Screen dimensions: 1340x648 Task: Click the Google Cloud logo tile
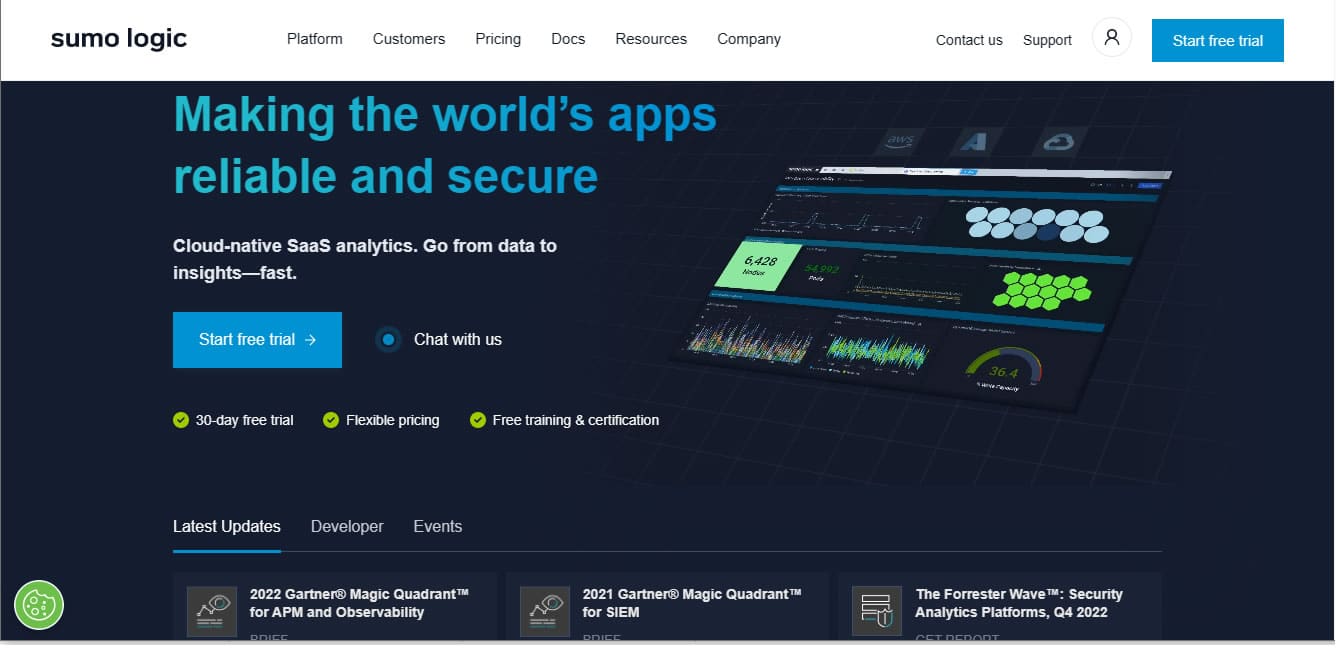tap(1057, 141)
